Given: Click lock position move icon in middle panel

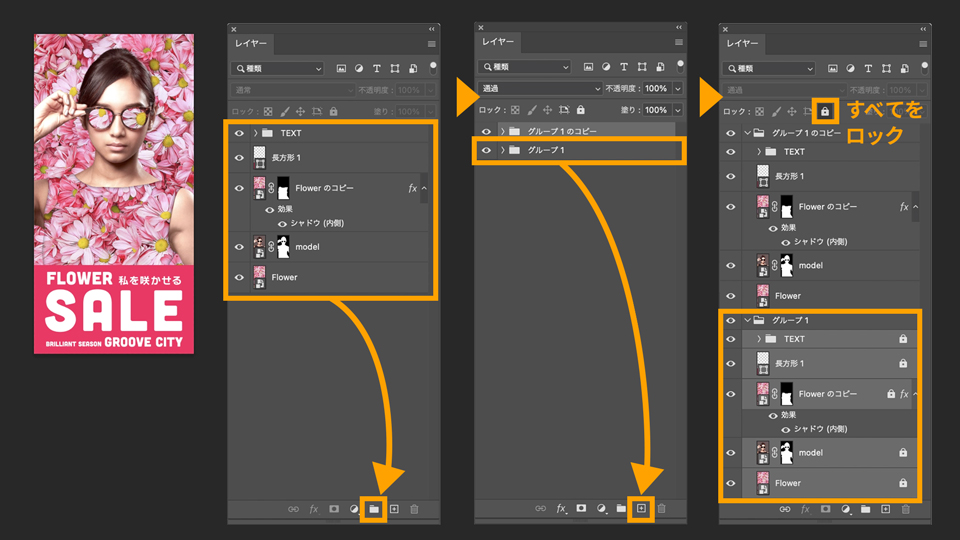Looking at the screenshot, I should tap(547, 110).
